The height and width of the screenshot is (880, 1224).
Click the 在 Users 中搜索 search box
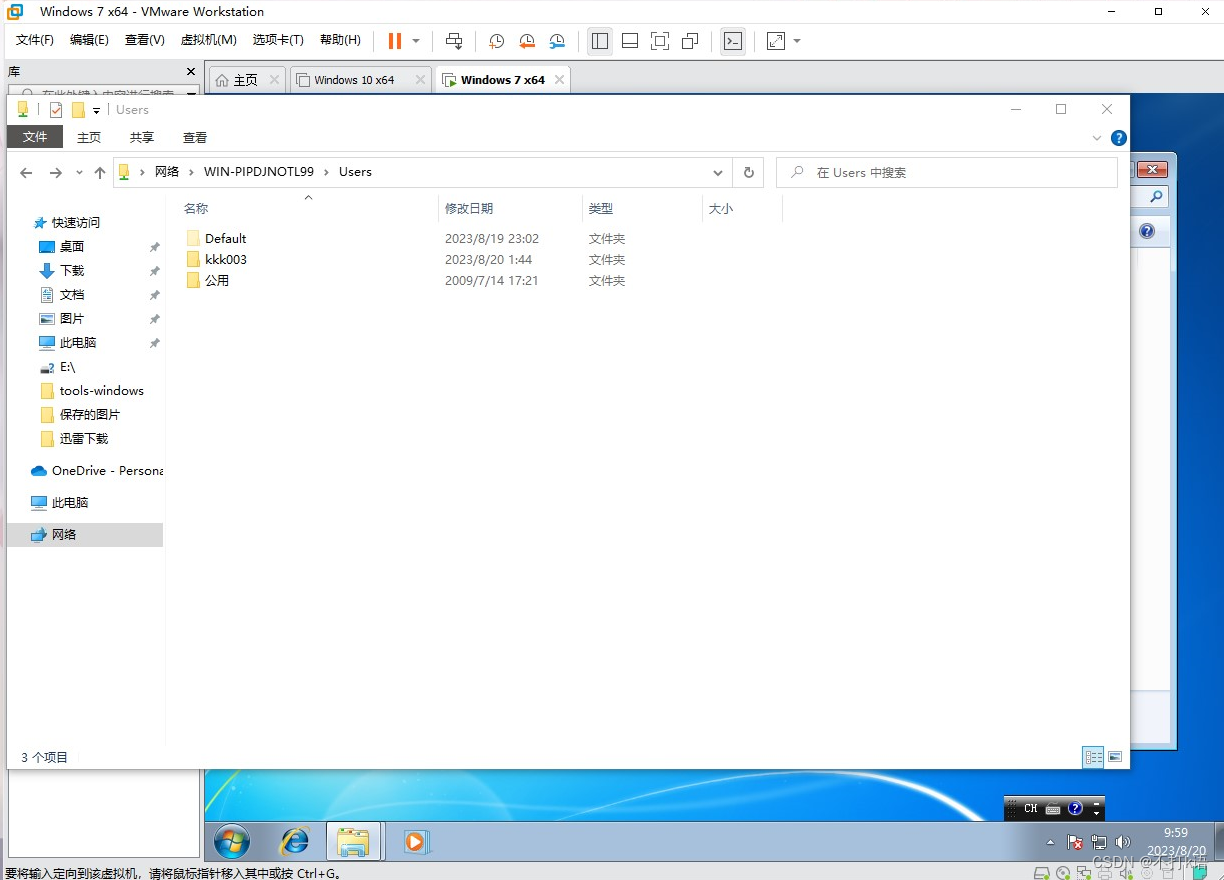tap(946, 172)
